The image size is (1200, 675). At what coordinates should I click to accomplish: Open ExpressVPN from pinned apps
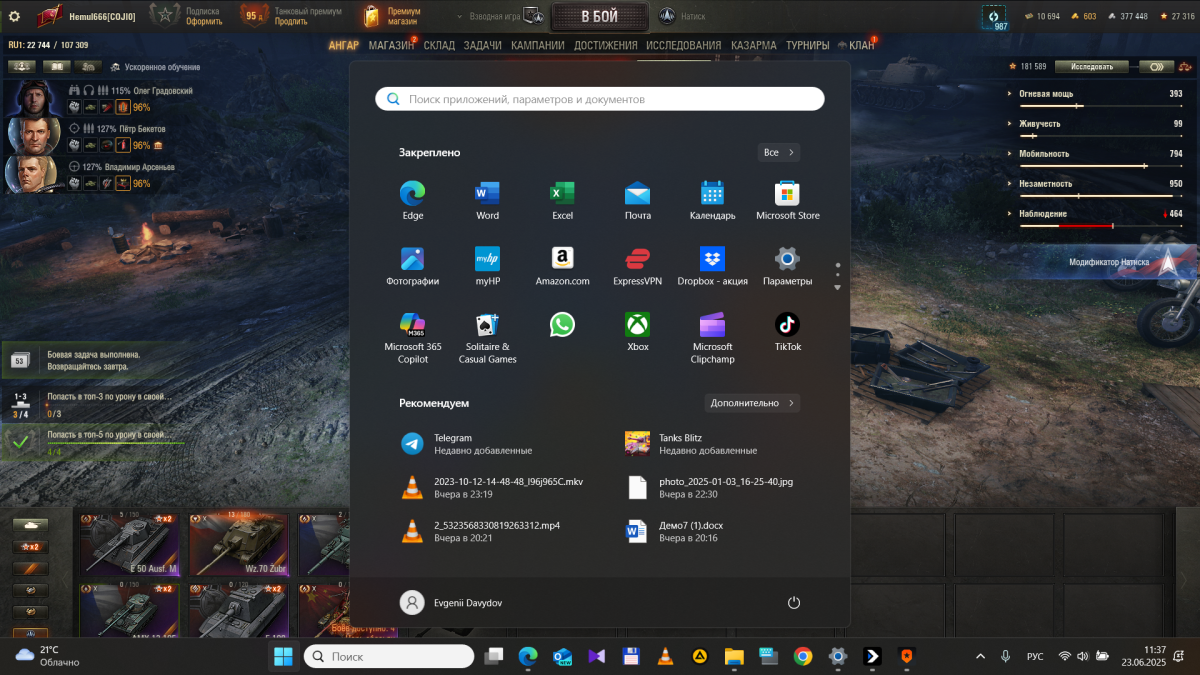click(x=637, y=260)
